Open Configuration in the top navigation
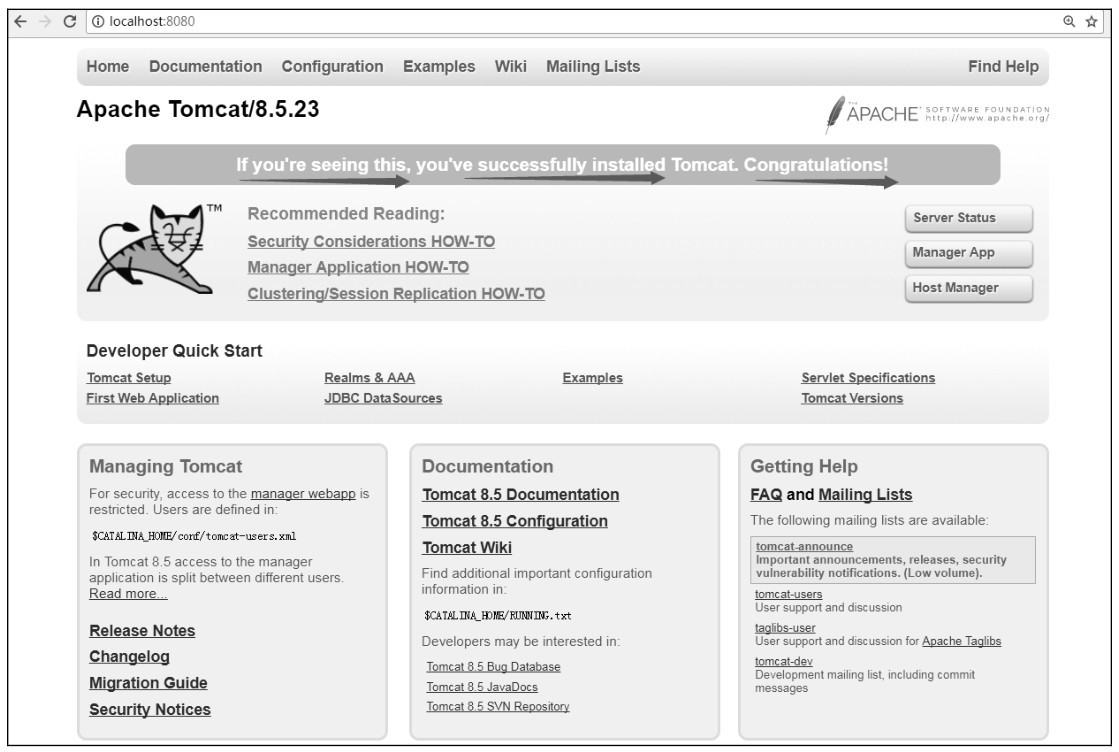1119x752 pixels. 333,66
